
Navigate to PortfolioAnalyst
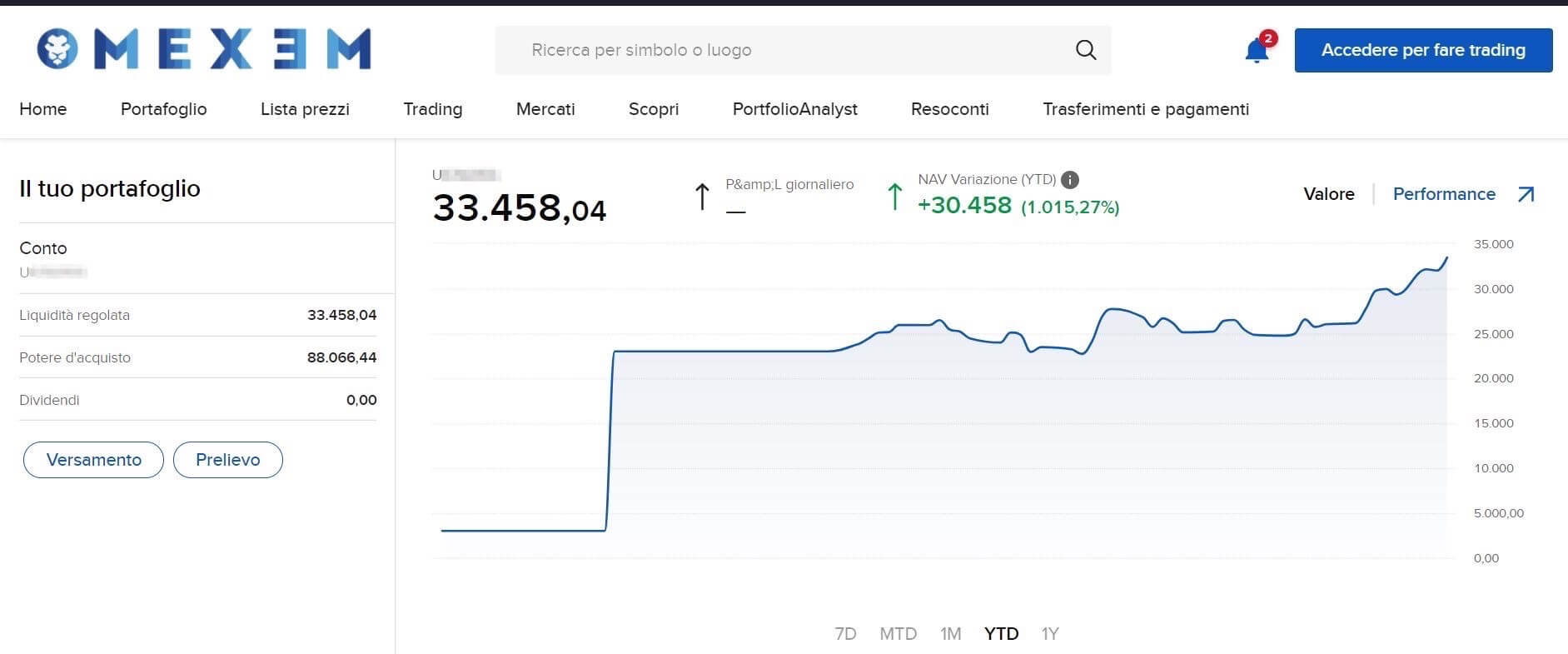coord(794,109)
